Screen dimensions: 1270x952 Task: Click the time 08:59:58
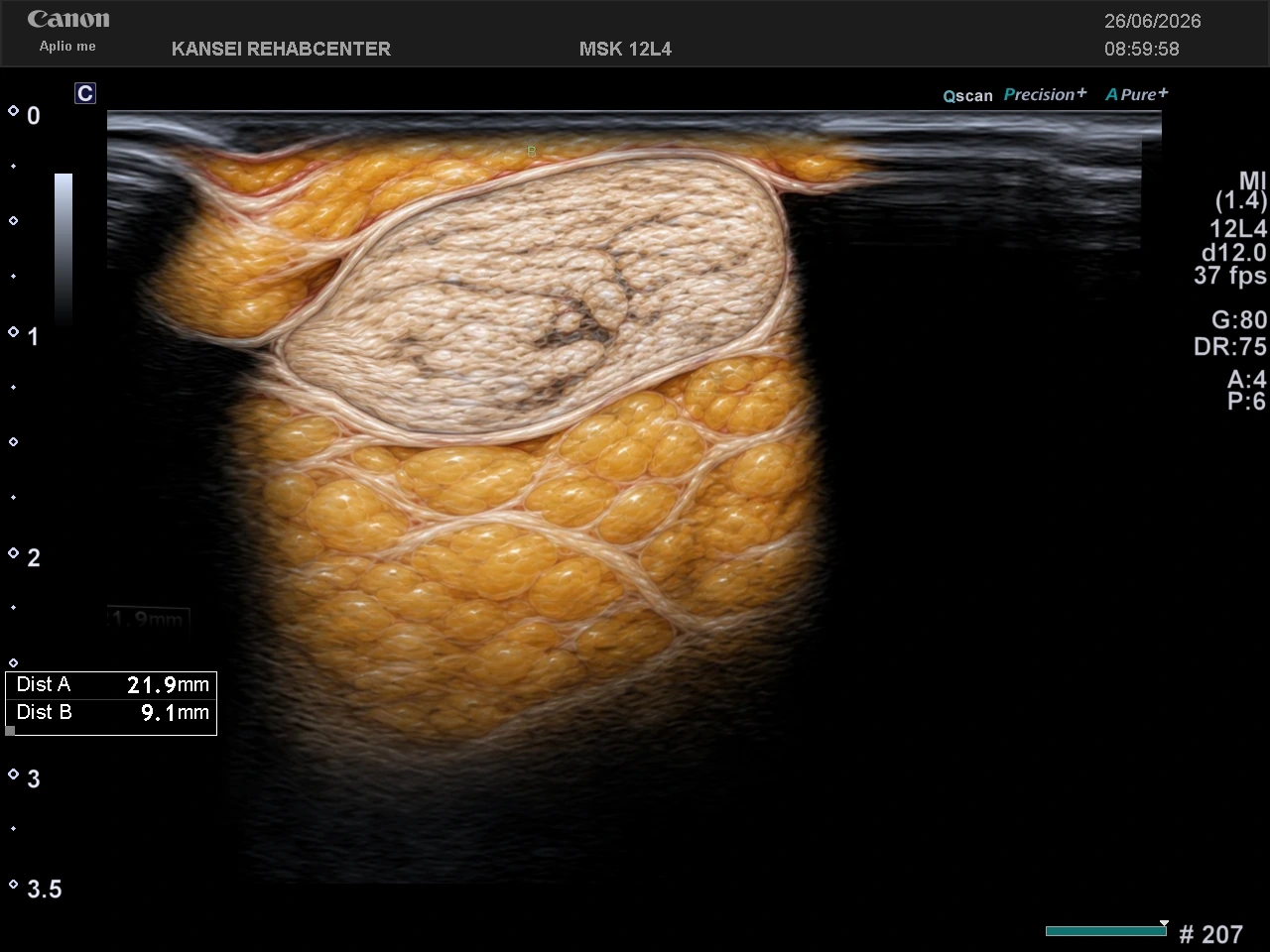tap(1142, 49)
